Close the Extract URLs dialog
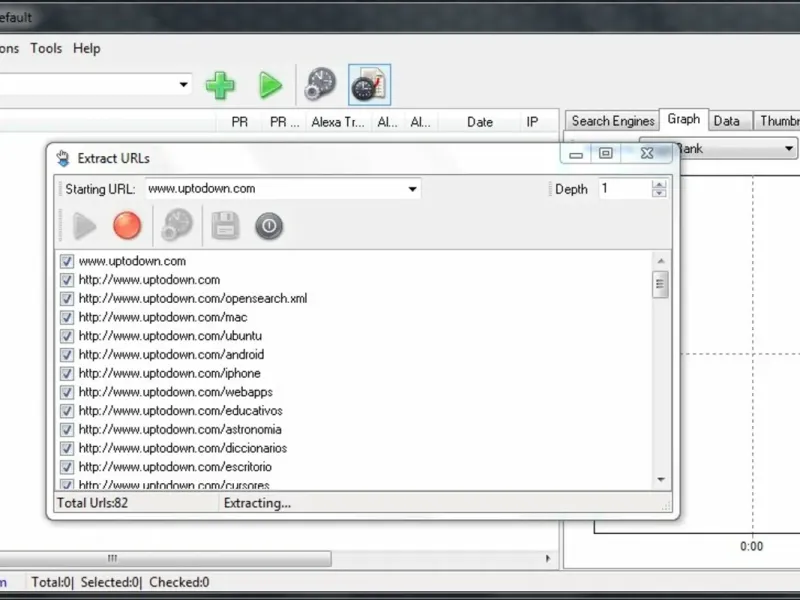 (x=646, y=153)
